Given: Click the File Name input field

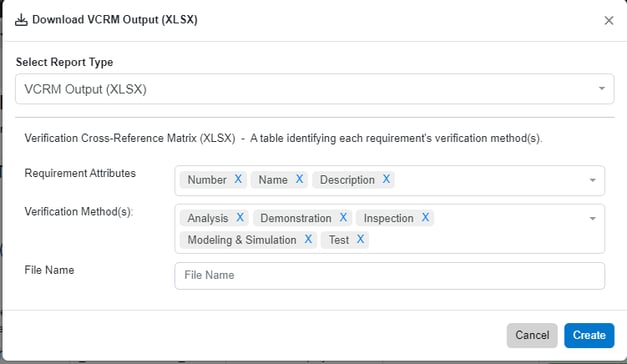Looking at the screenshot, I should [x=389, y=276].
